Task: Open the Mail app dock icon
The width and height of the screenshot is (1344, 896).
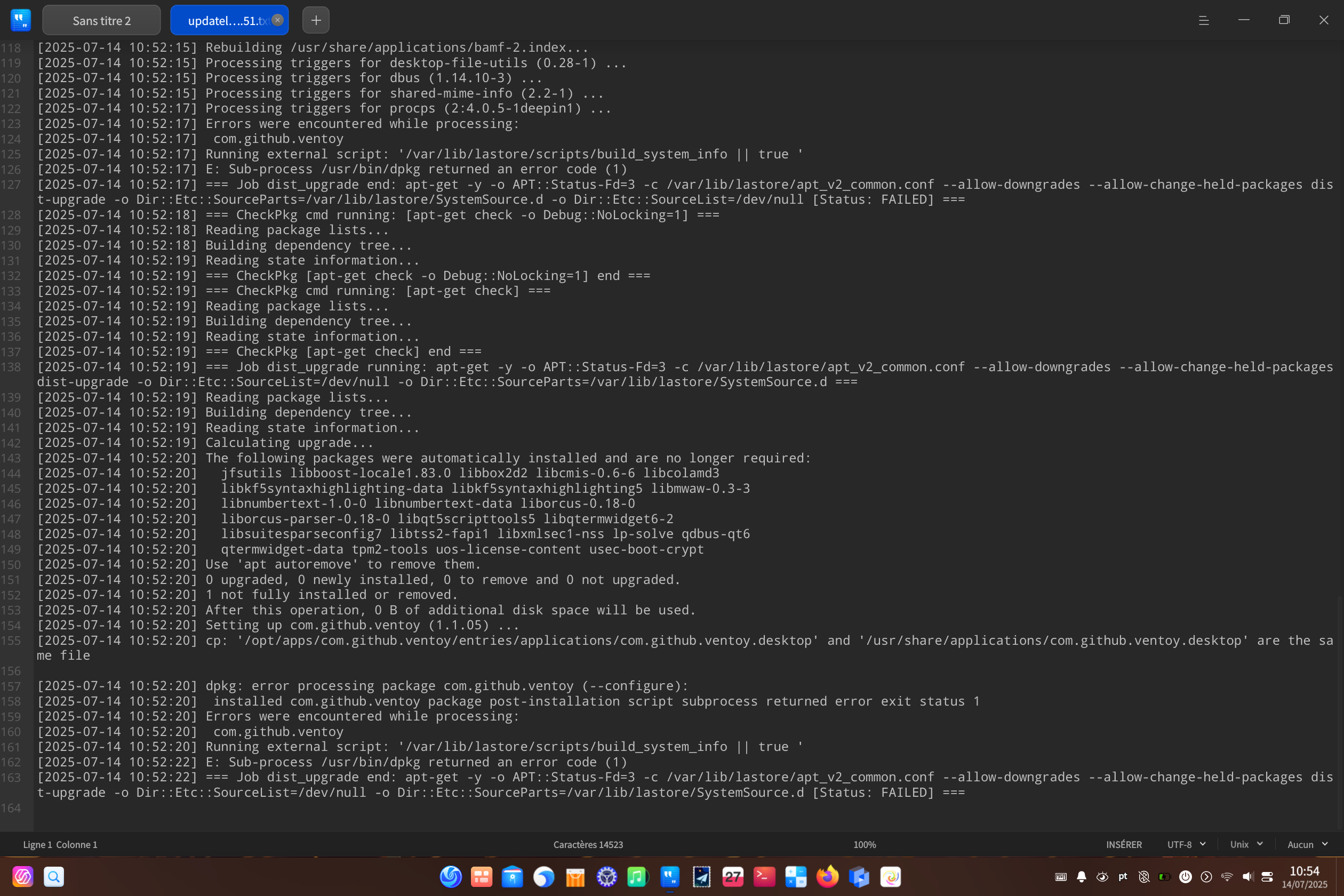Action: 701,876
